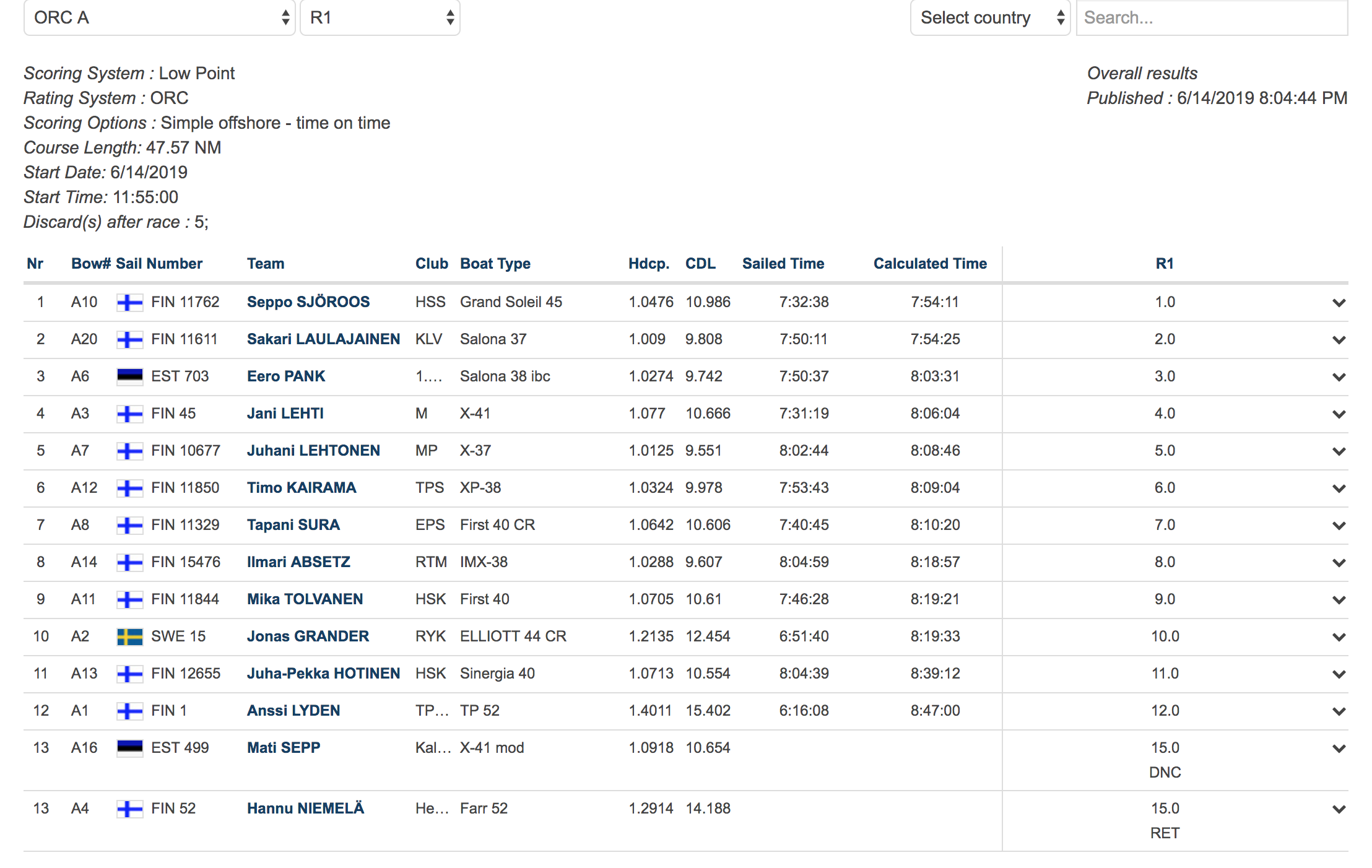This screenshot has width=1372, height=868.
Task: Open Sakari LAULAJAINEN team link
Action: click(323, 339)
